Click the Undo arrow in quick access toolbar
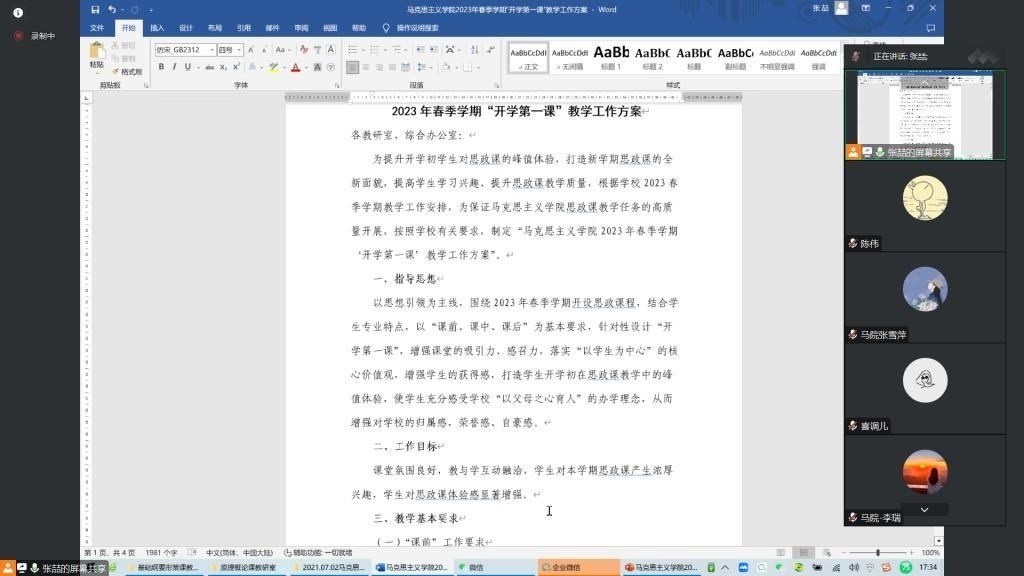Screen dimensions: 1024x576 (x=112, y=9)
